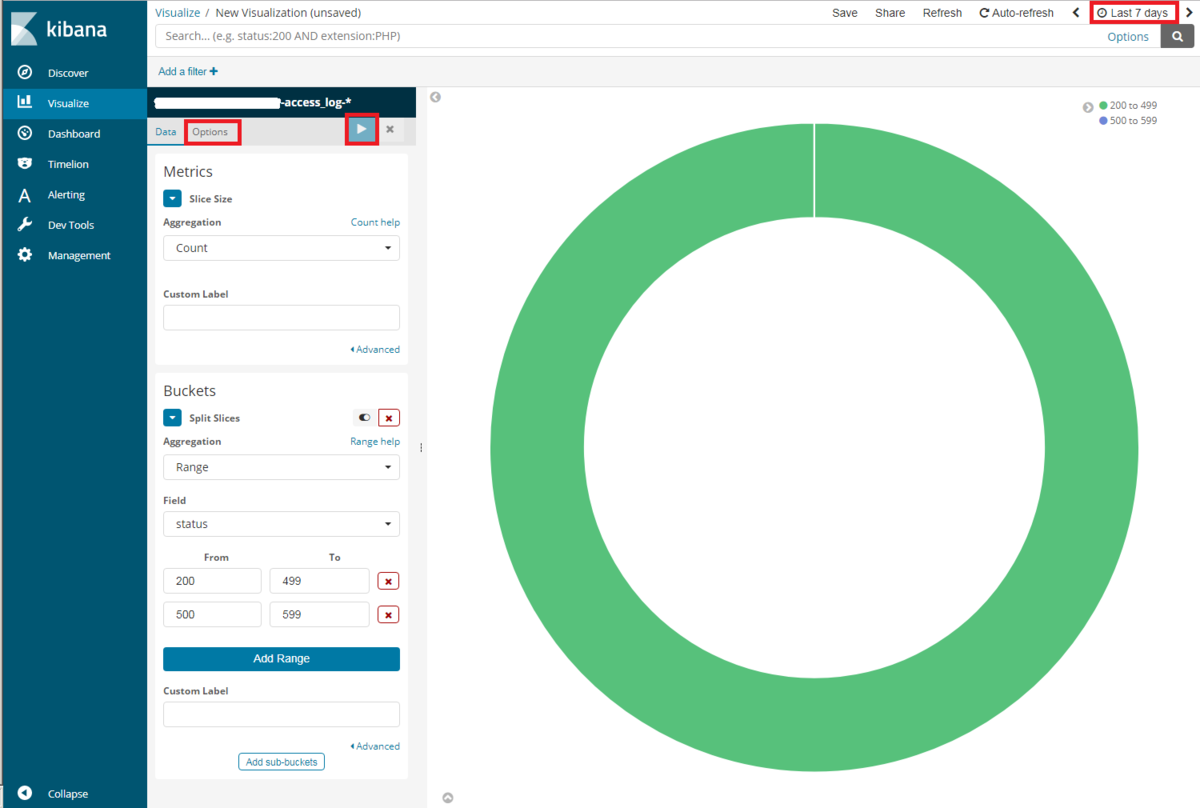Viewport: 1200px width, 808px height.
Task: Expand Advanced under Metrics
Action: pyautogui.click(x=375, y=350)
